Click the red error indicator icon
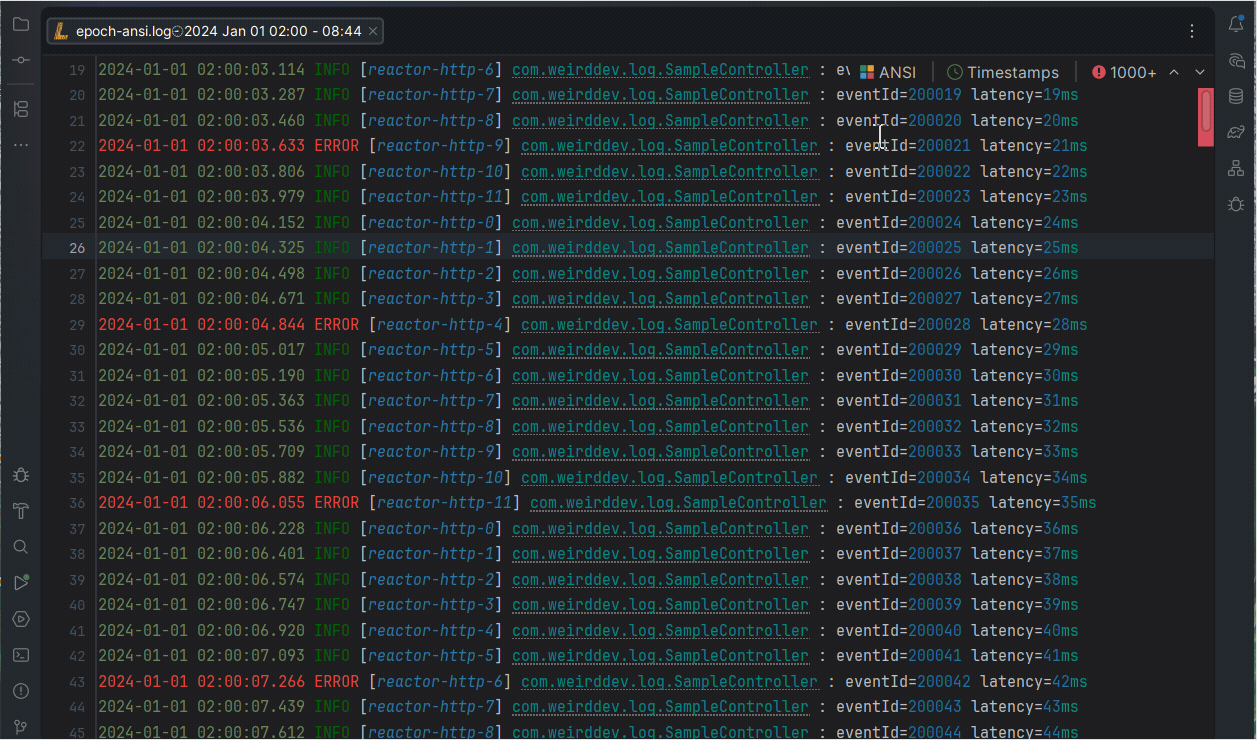Viewport: 1257px width, 740px height. coord(1099,72)
